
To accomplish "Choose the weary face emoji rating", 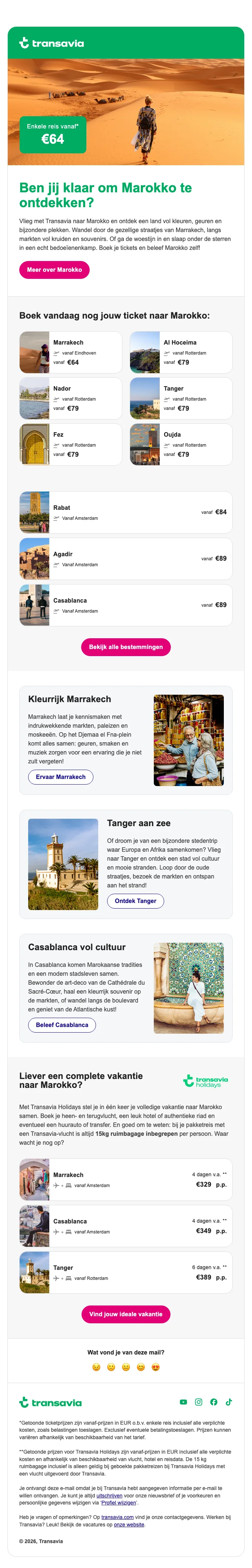I will [96, 1367].
